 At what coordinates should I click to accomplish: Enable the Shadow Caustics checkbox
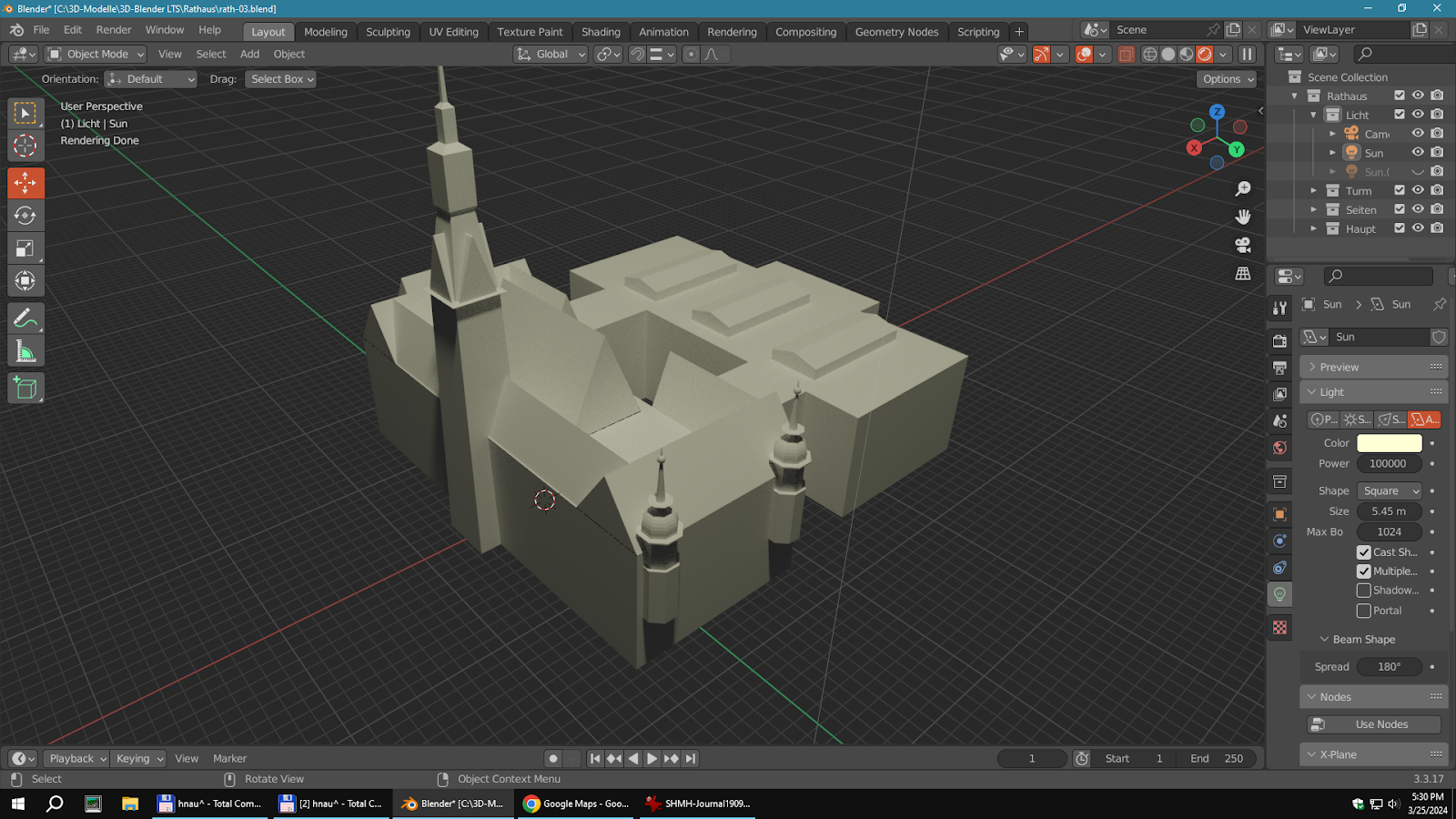tap(1364, 591)
